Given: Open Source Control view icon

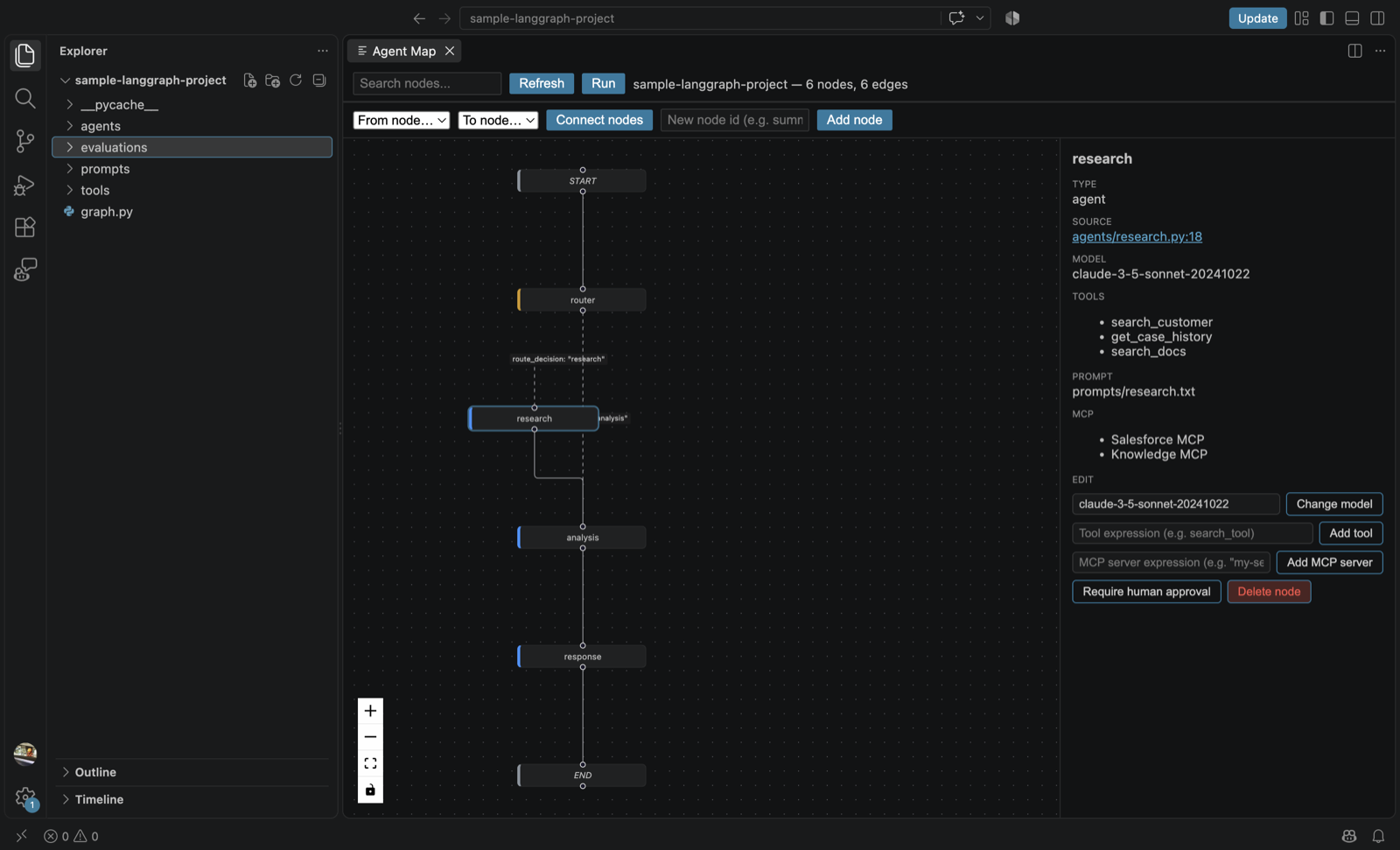Looking at the screenshot, I should click(x=24, y=141).
